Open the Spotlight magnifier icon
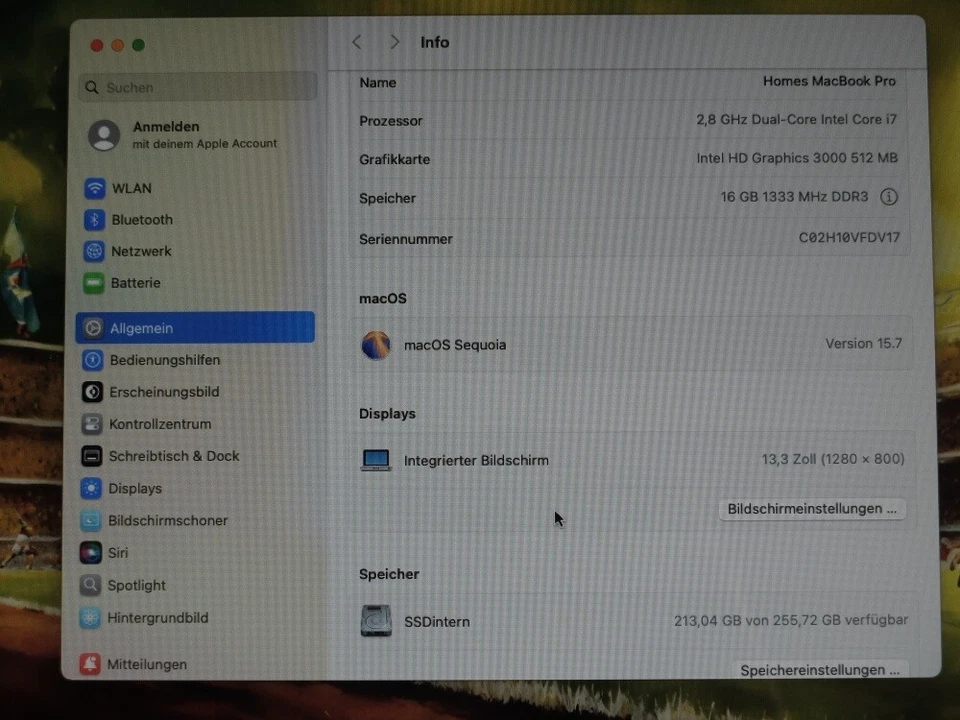This screenshot has height=720, width=960. tap(90, 585)
